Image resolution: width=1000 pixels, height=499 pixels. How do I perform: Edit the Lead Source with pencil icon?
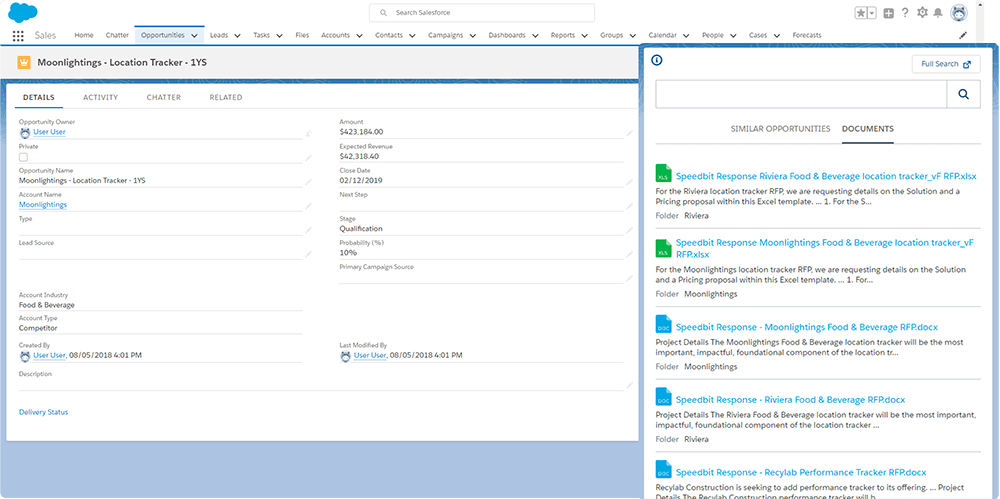(x=308, y=254)
